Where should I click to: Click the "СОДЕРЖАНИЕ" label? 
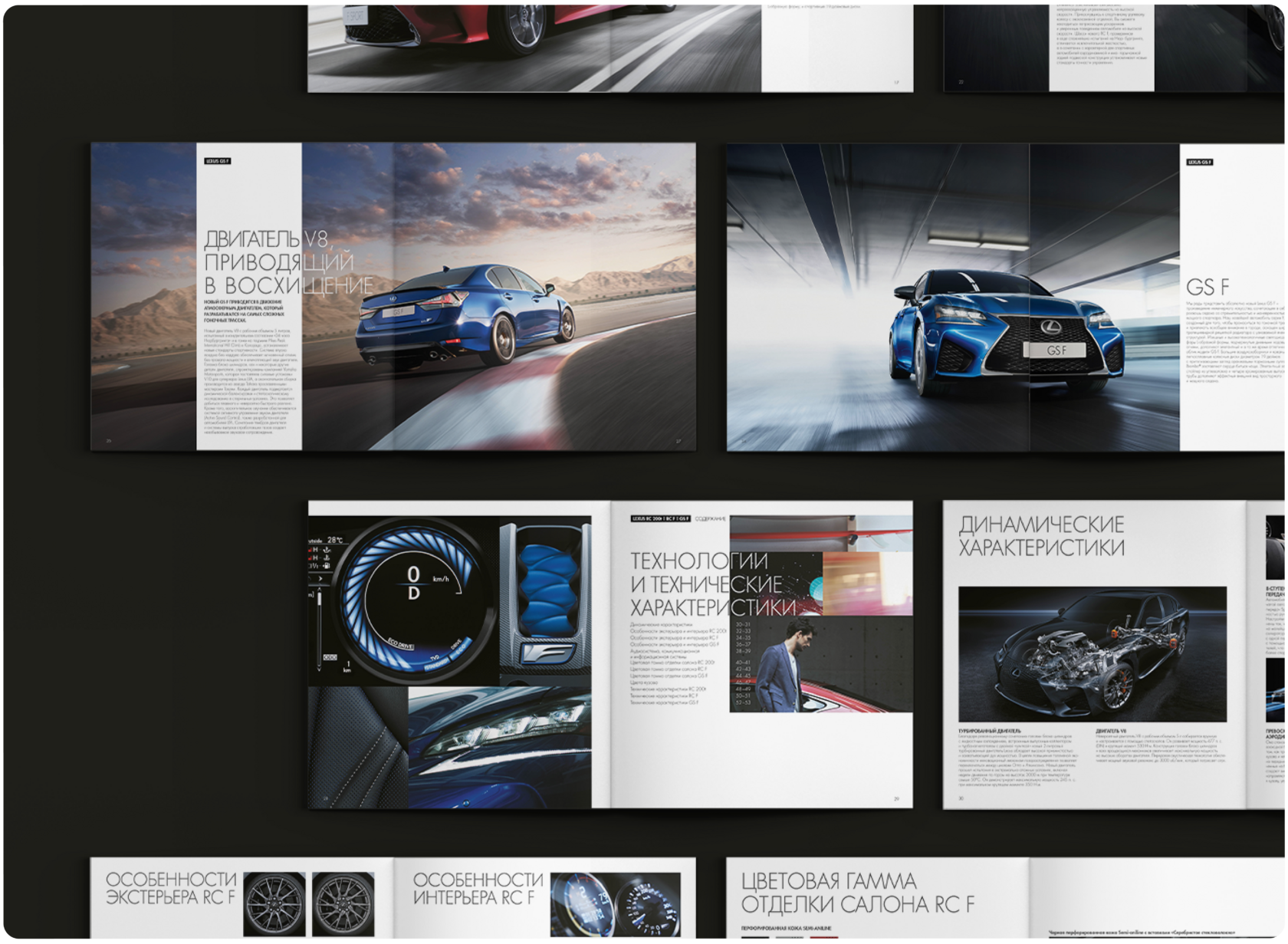click(x=710, y=519)
